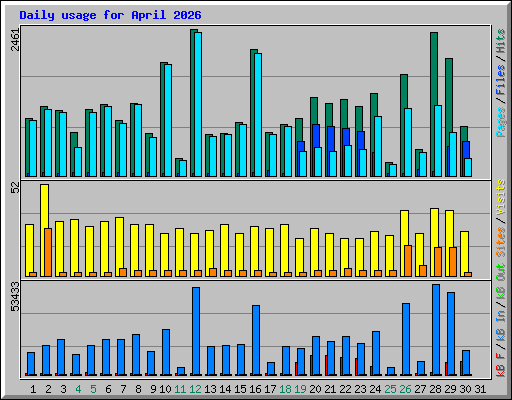Click day 5 weekend label

point(93,389)
